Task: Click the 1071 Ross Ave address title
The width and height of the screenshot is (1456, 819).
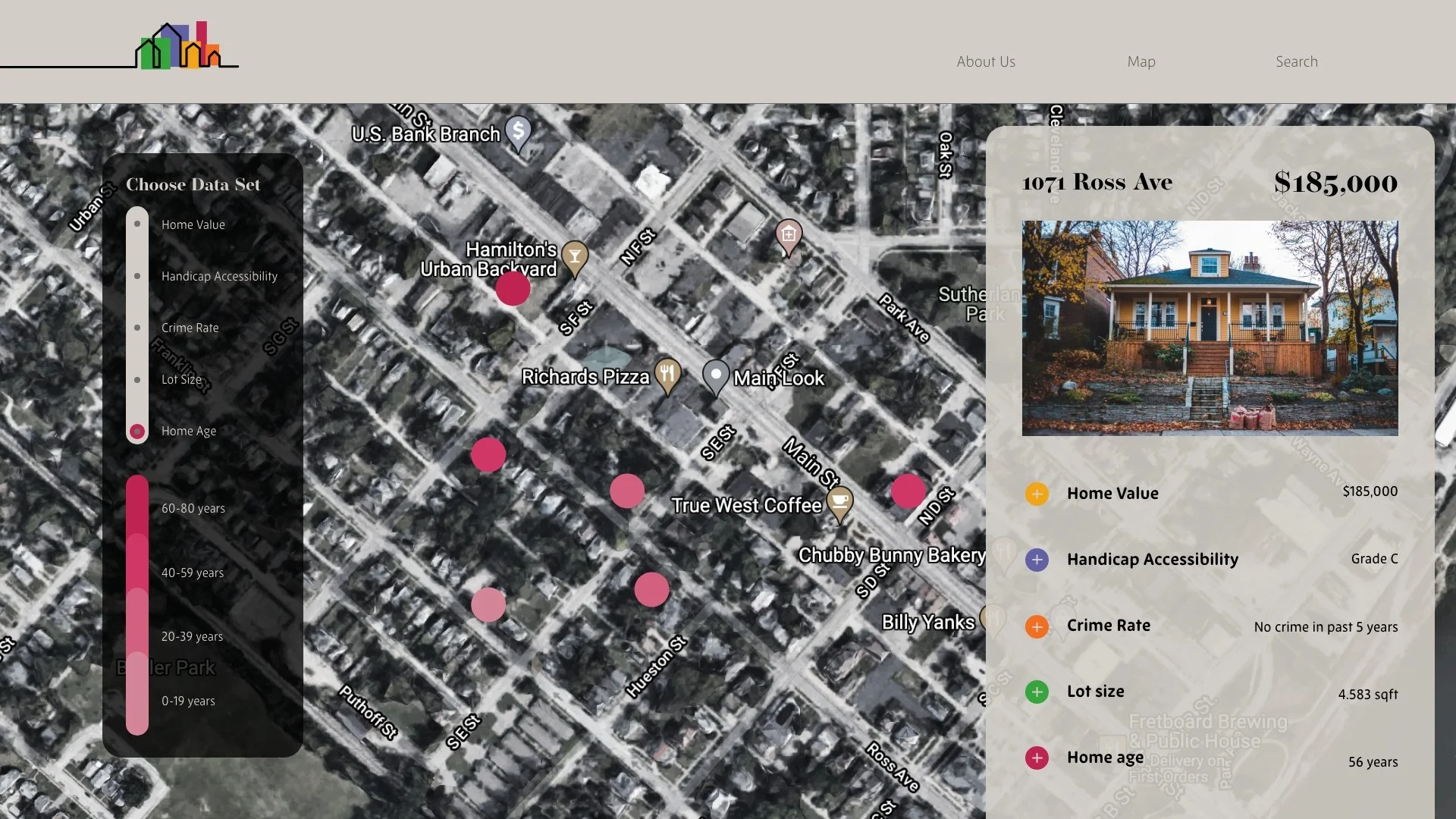Action: pos(1097,182)
